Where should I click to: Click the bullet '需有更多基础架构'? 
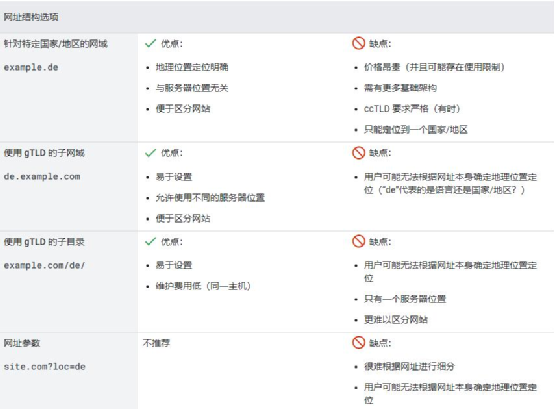click(x=400, y=88)
